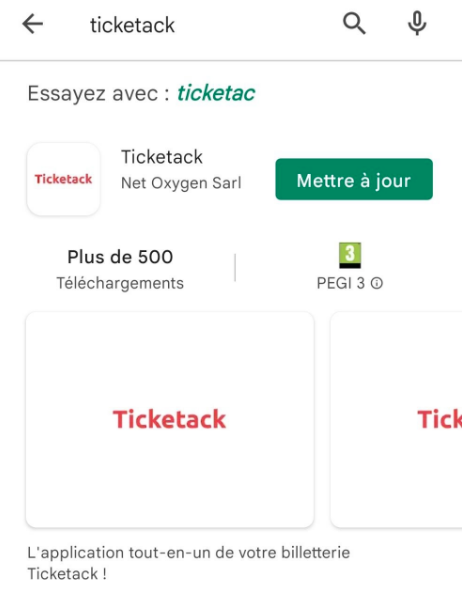Follow the suggested "ticketac" search link
Viewport: 462px width, 601px height.
pos(216,93)
